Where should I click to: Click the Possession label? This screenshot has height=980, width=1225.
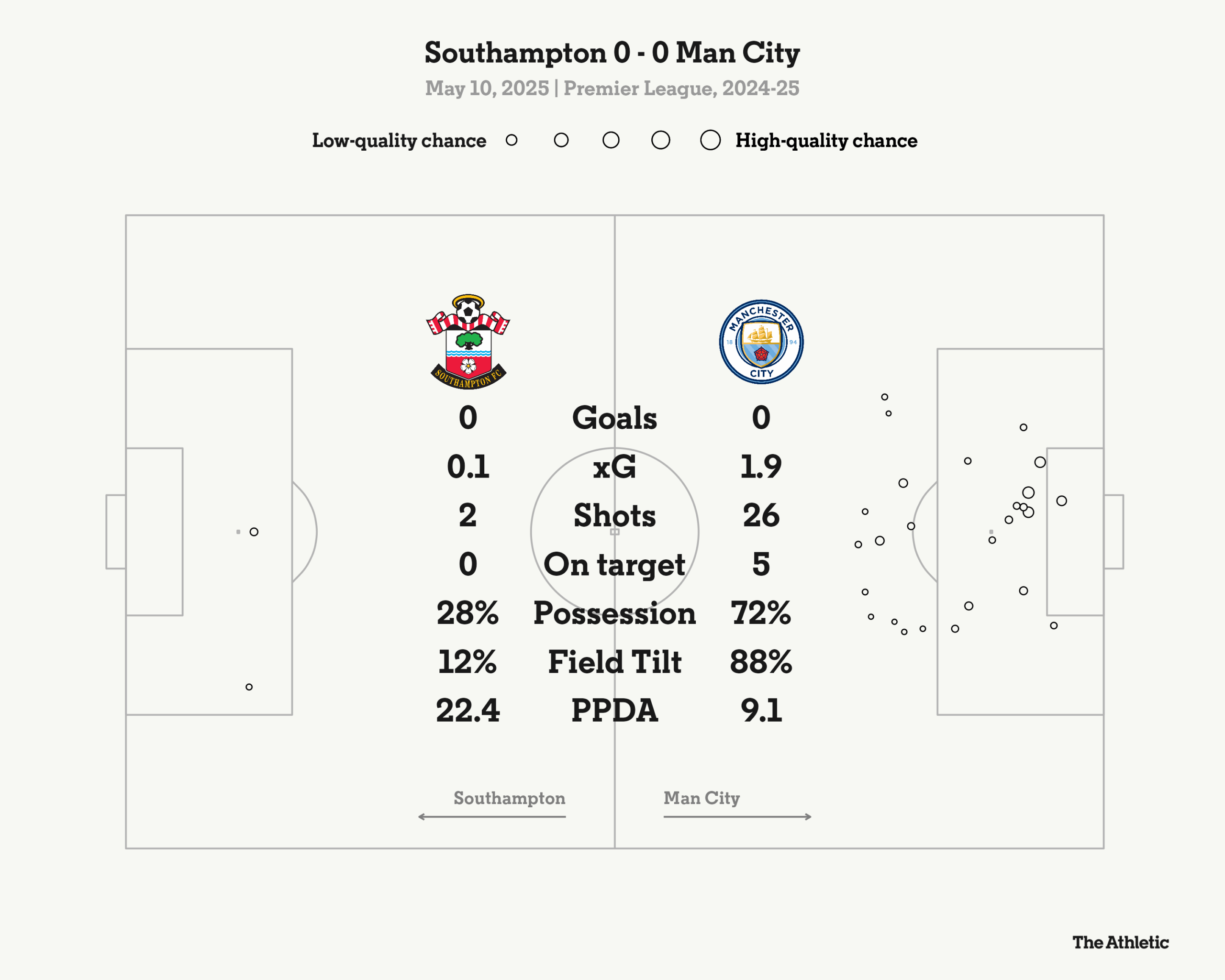614,613
